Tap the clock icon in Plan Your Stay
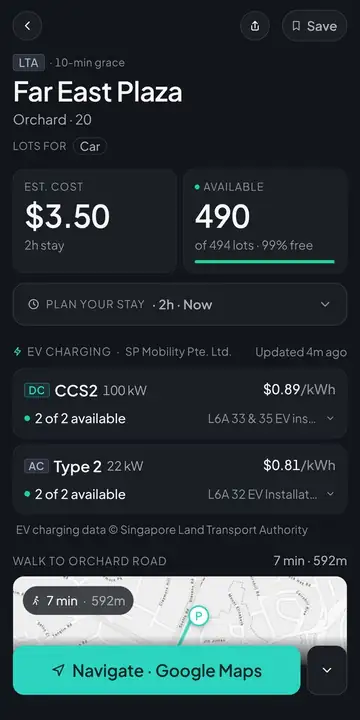This screenshot has width=360, height=720. click(x=34, y=304)
